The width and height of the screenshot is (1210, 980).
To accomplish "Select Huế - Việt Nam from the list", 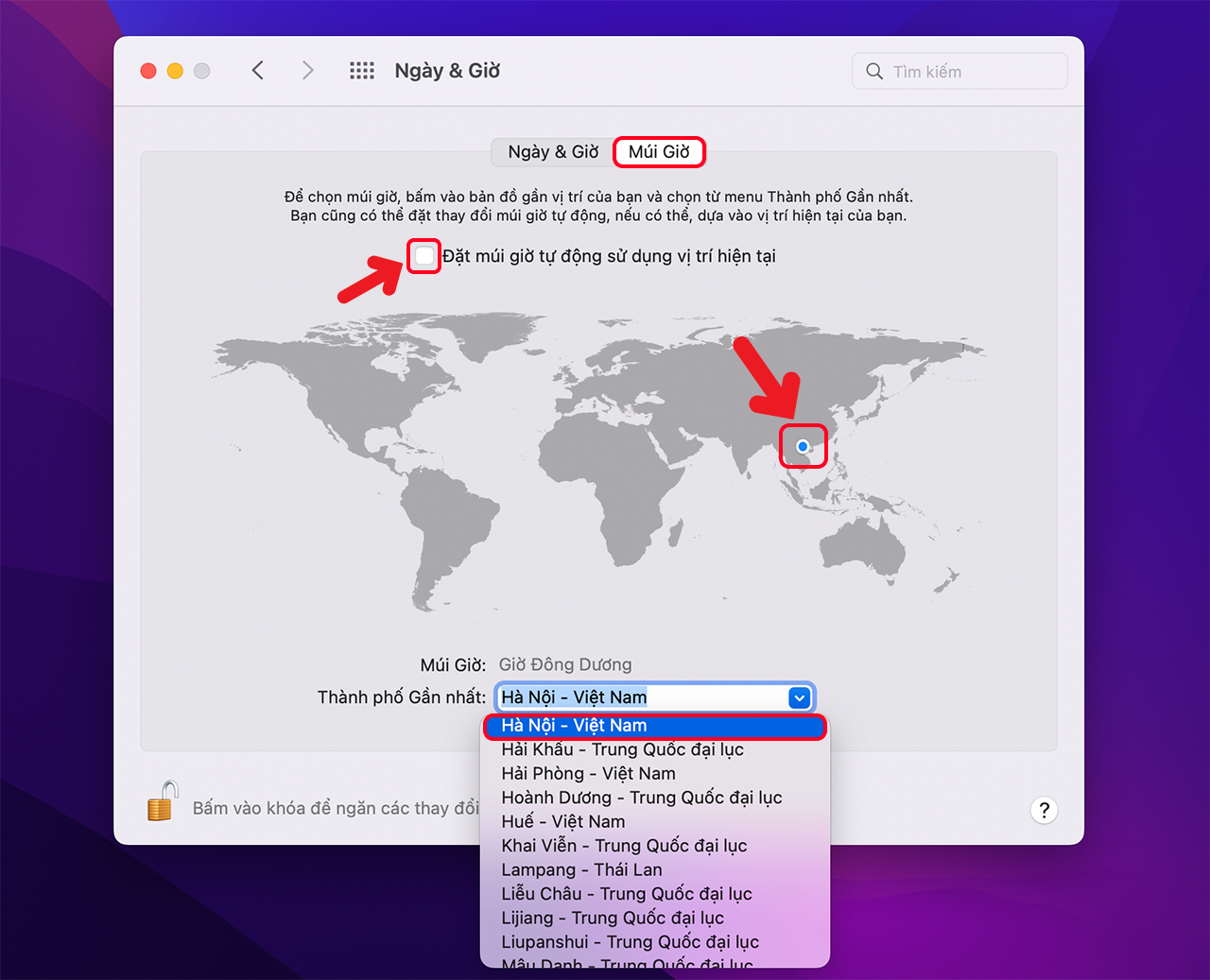I will 562,821.
